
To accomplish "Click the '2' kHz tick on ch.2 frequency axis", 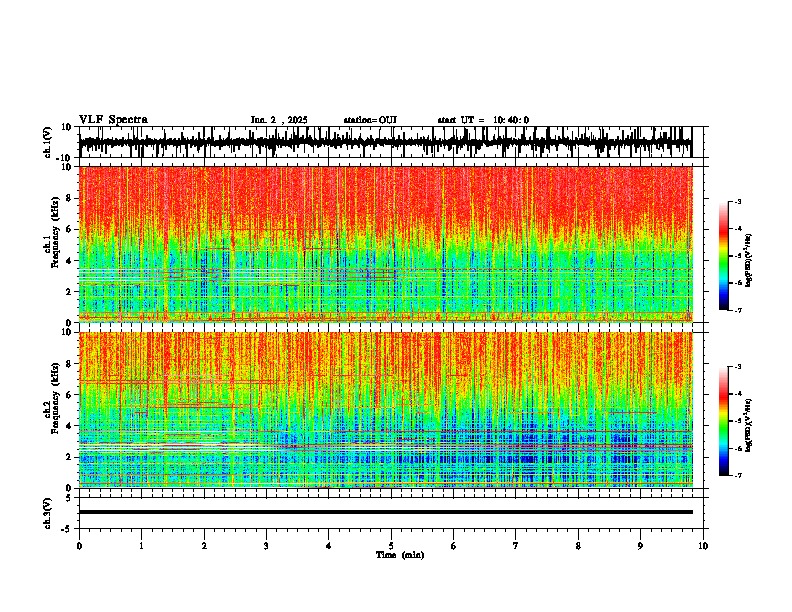I will click(68, 457).
